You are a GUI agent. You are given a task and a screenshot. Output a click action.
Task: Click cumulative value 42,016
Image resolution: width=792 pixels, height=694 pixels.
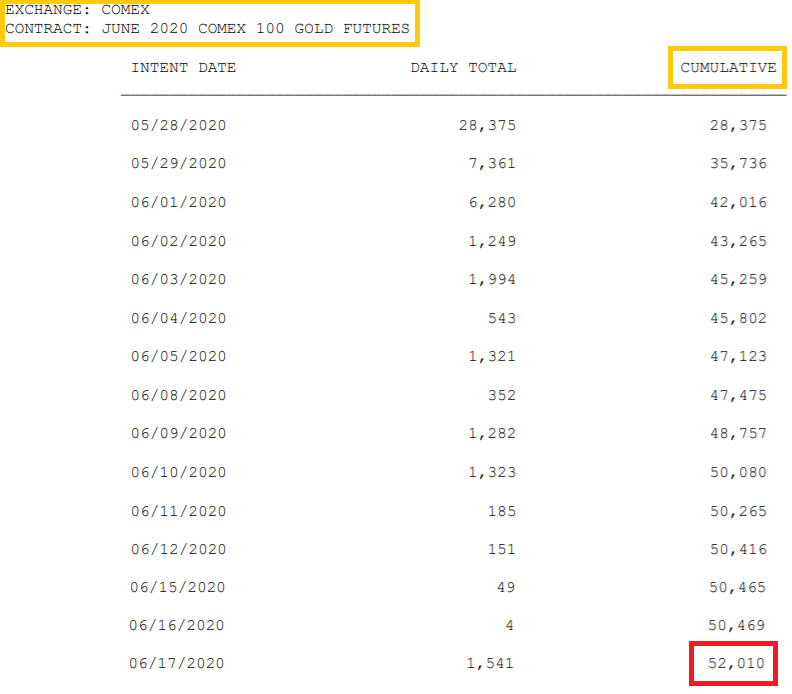(x=738, y=203)
